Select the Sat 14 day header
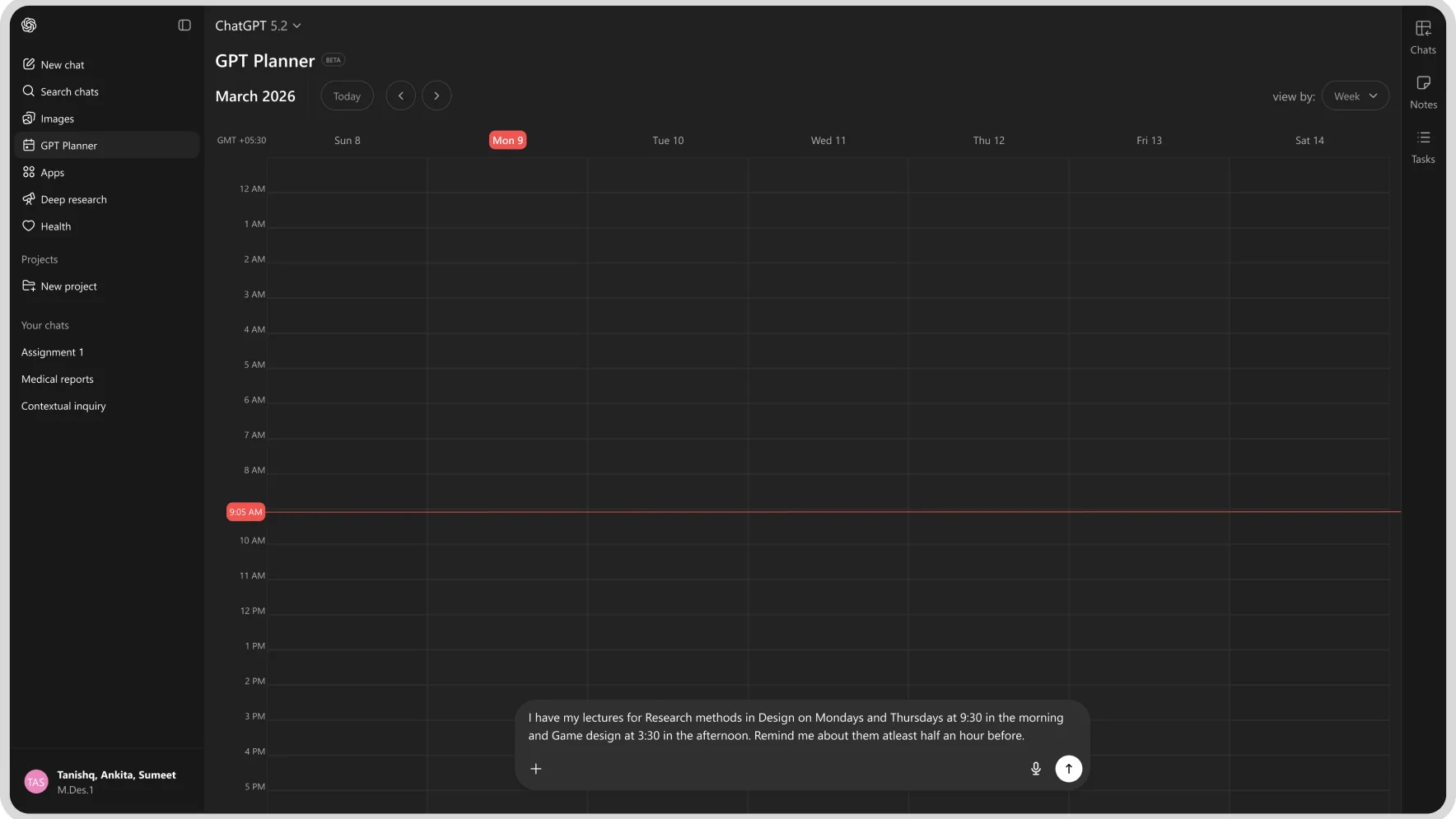1456x819 pixels. click(x=1309, y=141)
